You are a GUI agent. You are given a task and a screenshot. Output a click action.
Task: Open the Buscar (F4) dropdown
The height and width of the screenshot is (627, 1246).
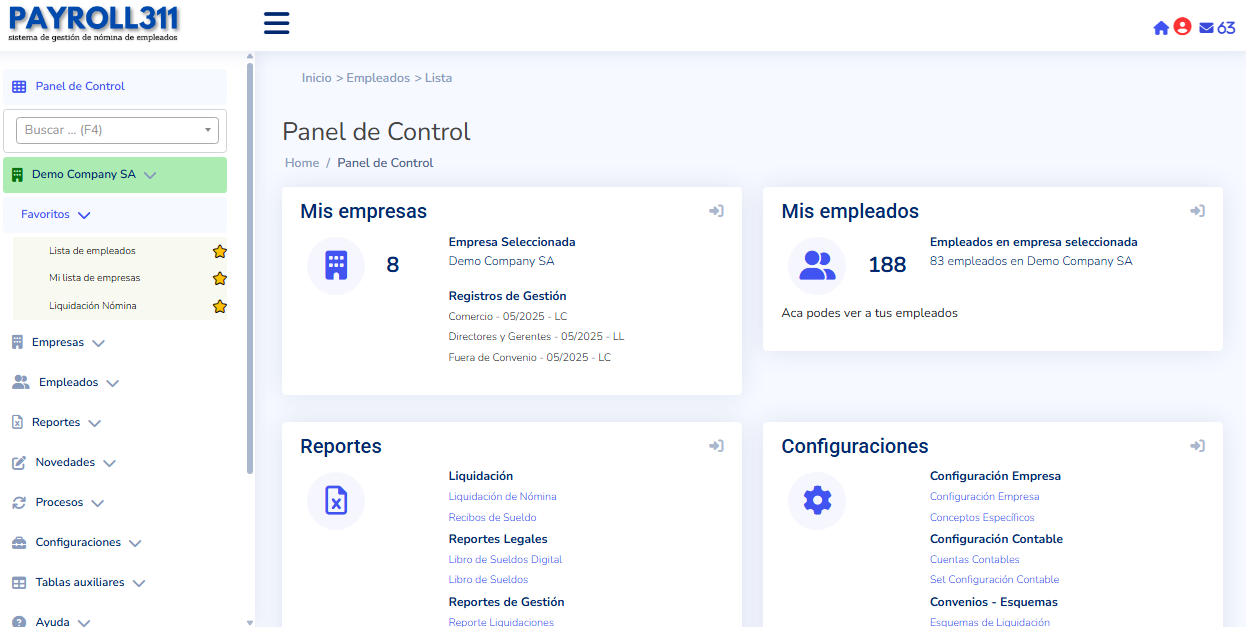(x=117, y=130)
